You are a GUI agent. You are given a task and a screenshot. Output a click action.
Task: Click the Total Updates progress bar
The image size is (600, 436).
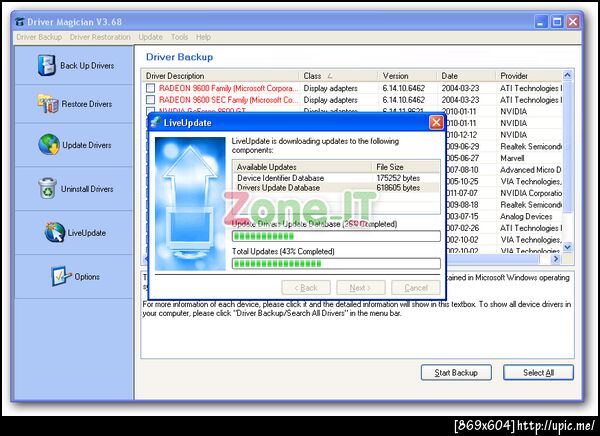[x=336, y=263]
